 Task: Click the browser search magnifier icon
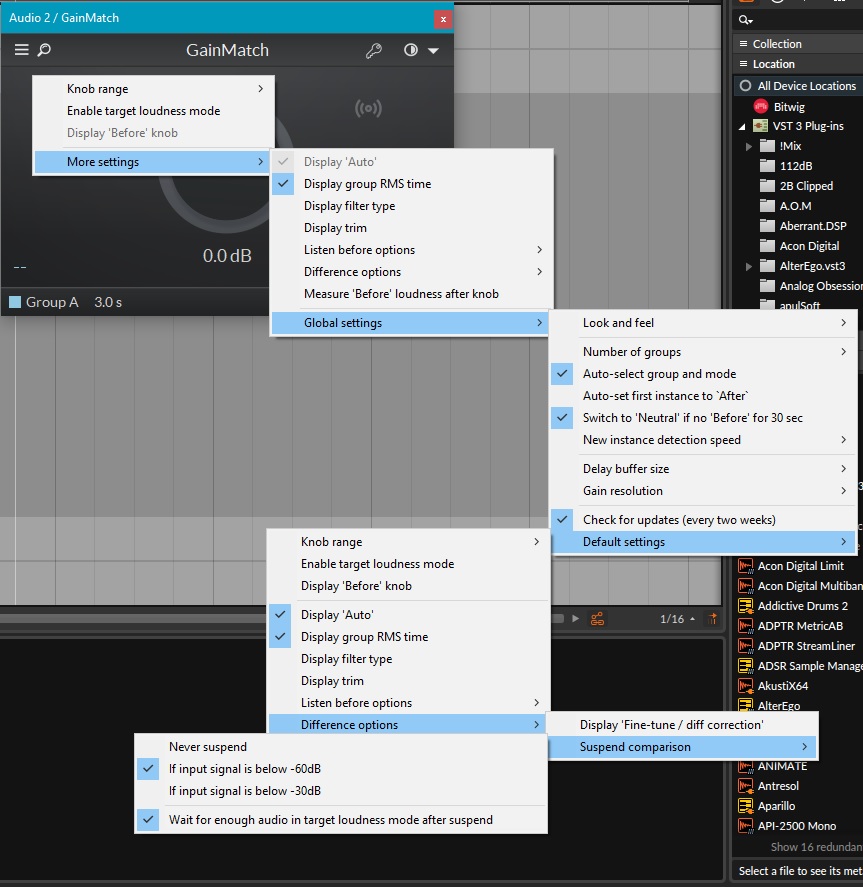click(745, 20)
